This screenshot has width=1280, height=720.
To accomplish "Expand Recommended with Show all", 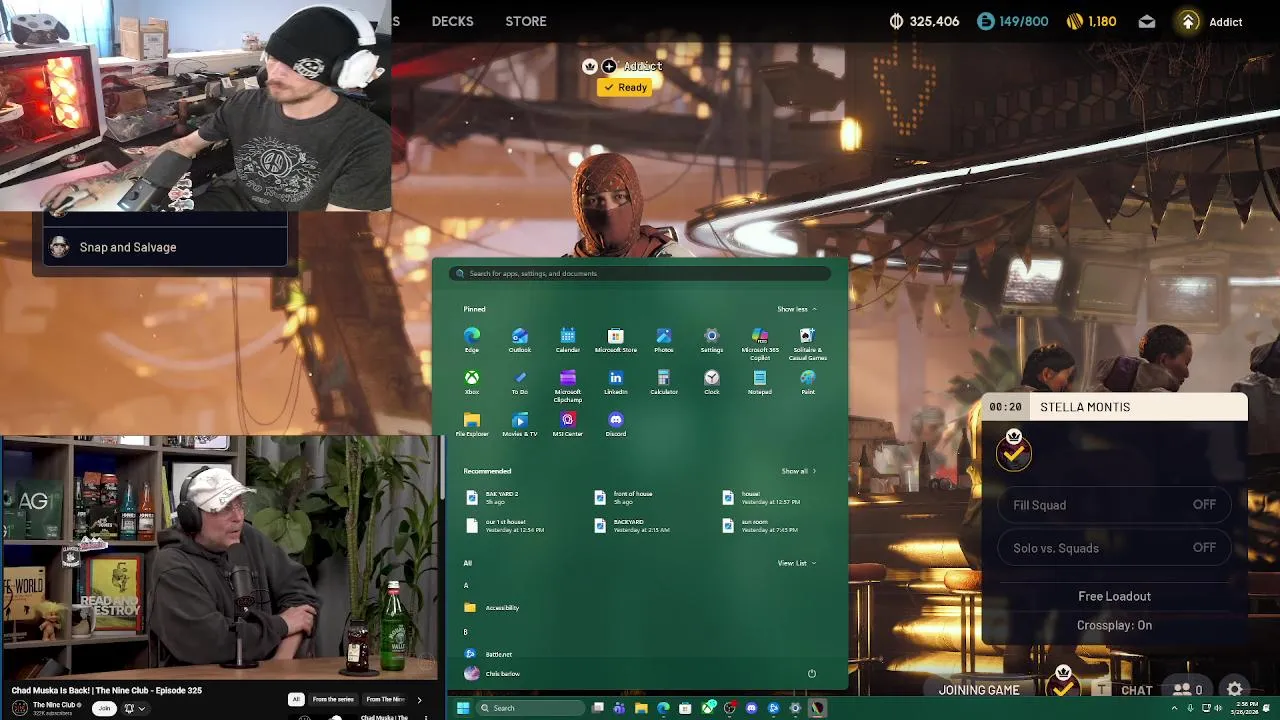I will click(x=799, y=471).
